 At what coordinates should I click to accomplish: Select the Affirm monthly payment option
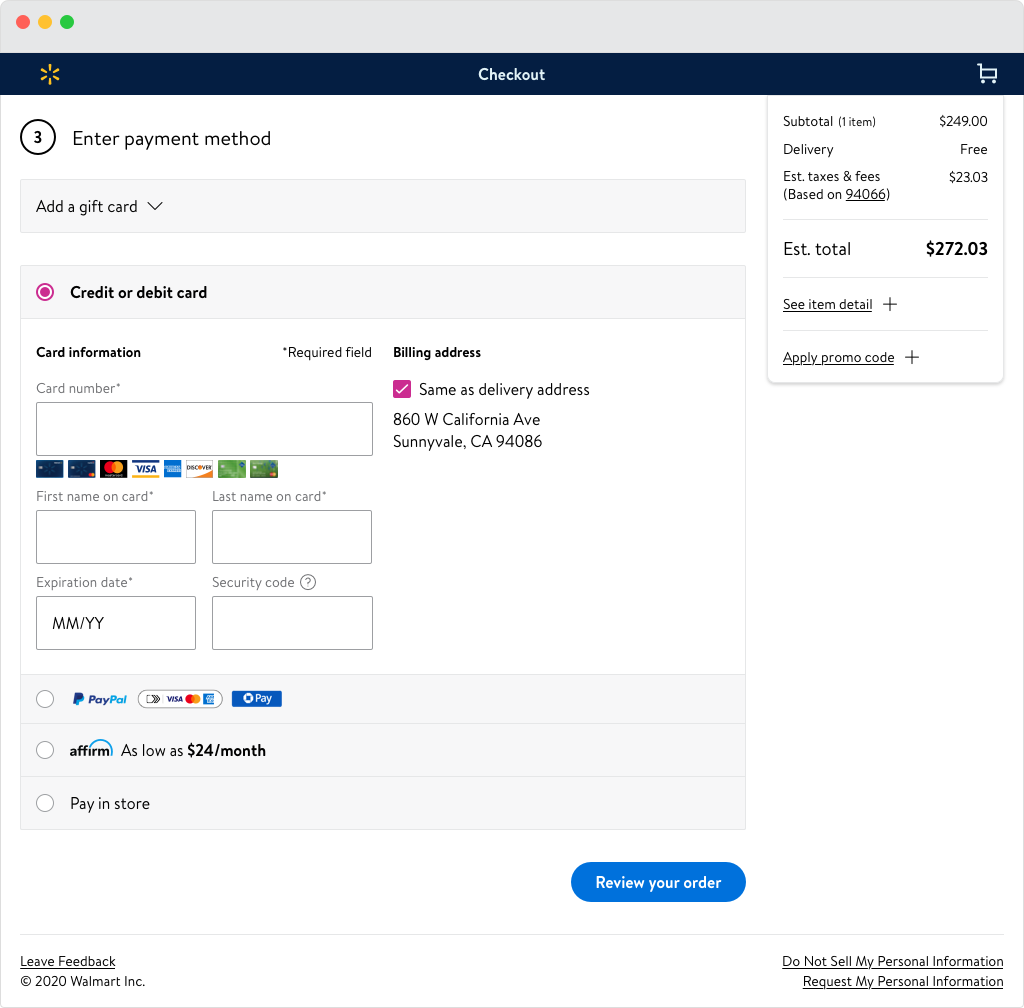point(45,750)
